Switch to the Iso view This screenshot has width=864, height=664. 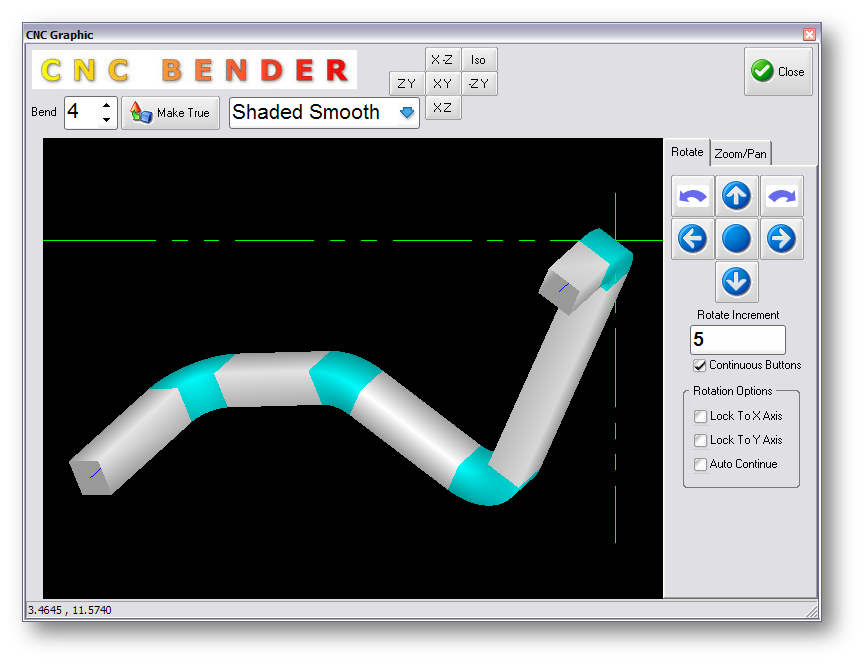click(479, 60)
